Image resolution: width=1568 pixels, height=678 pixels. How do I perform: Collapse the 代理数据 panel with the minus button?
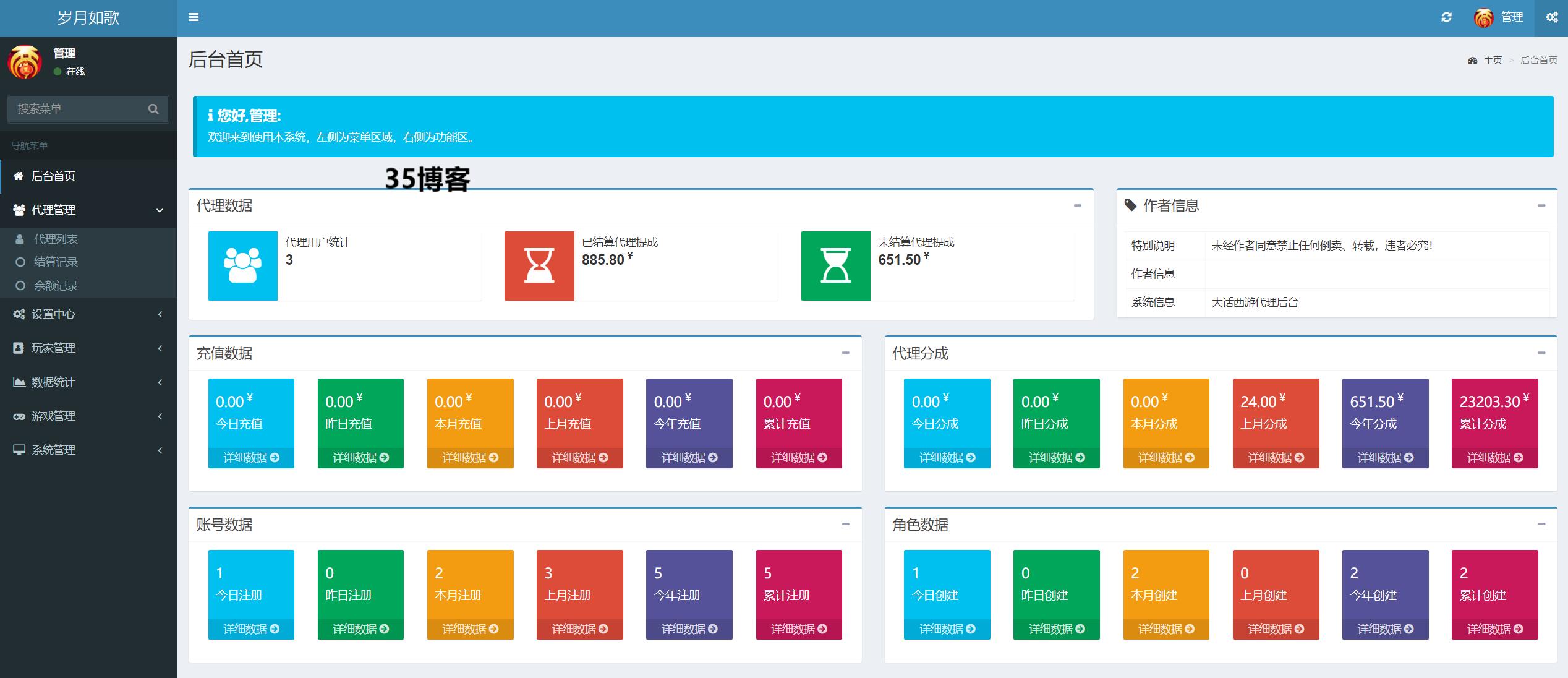(1078, 205)
